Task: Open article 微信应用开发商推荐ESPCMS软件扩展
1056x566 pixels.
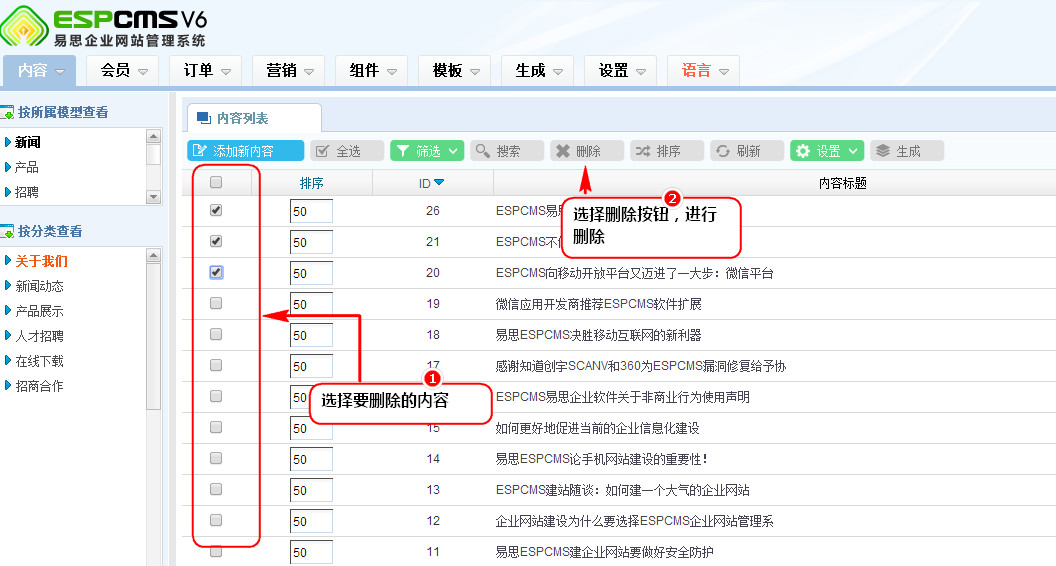Action: point(599,304)
